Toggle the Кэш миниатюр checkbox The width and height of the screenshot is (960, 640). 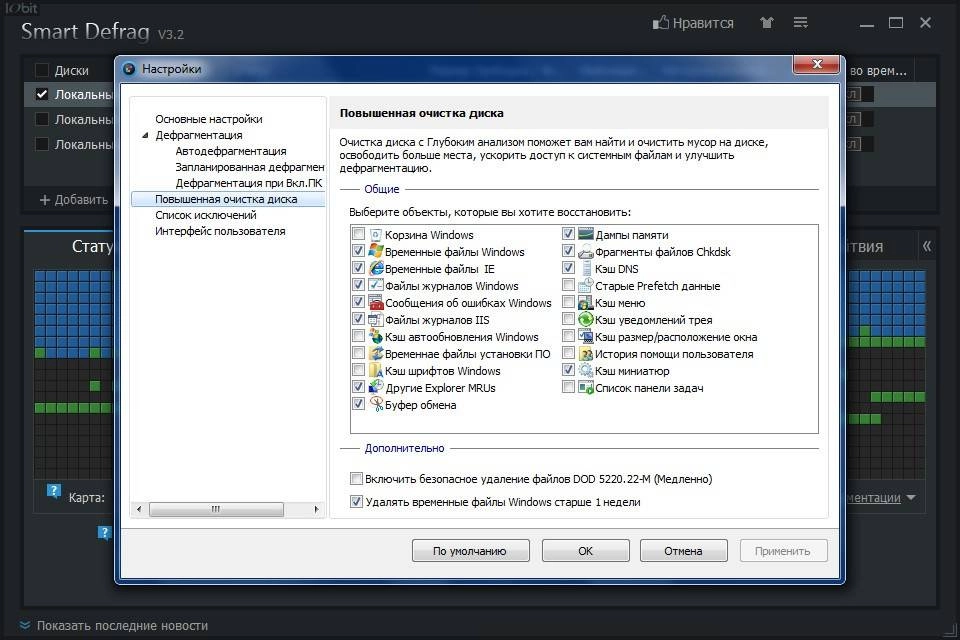(x=568, y=371)
